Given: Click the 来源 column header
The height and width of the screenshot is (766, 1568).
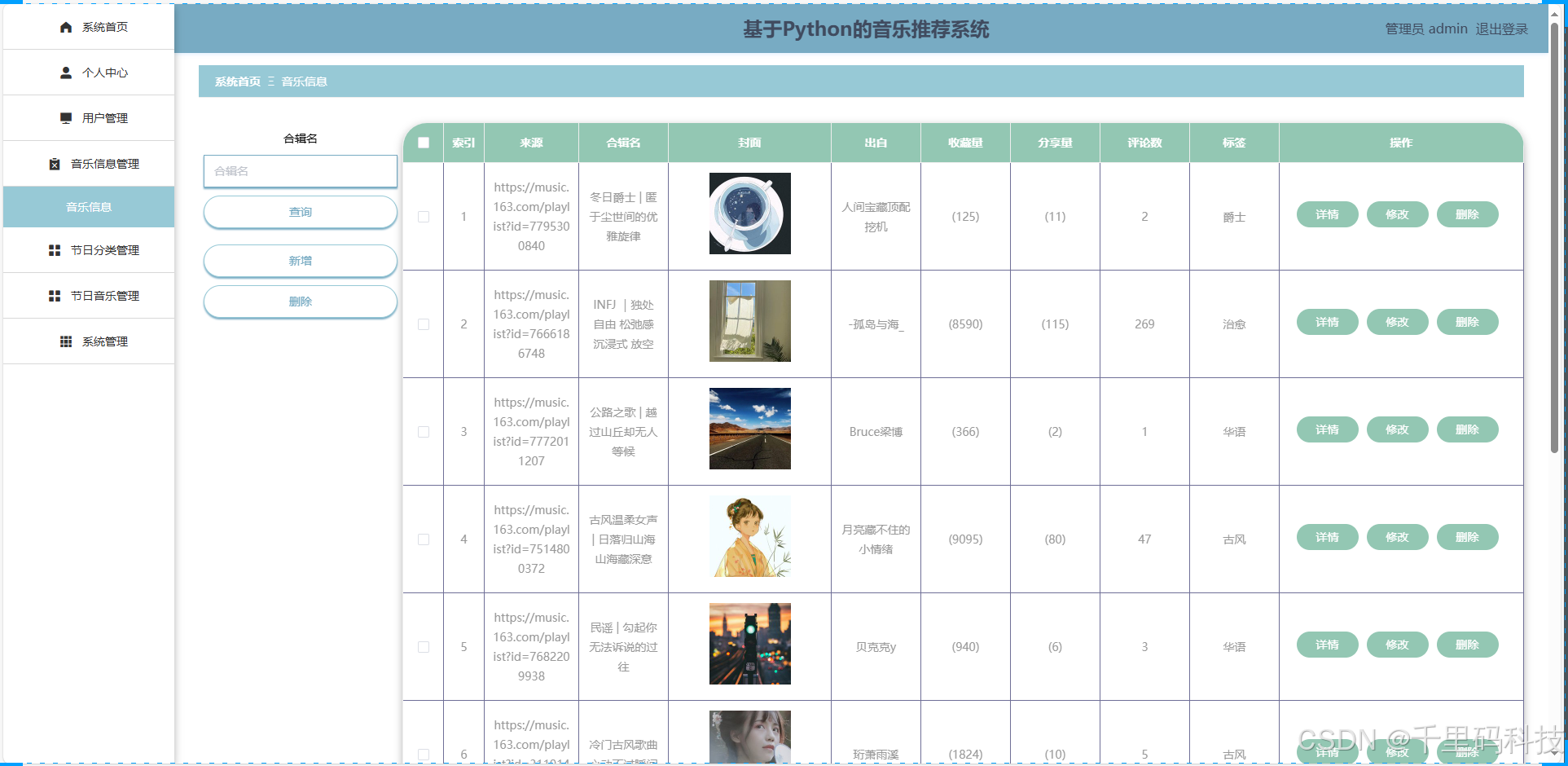Looking at the screenshot, I should [531, 143].
